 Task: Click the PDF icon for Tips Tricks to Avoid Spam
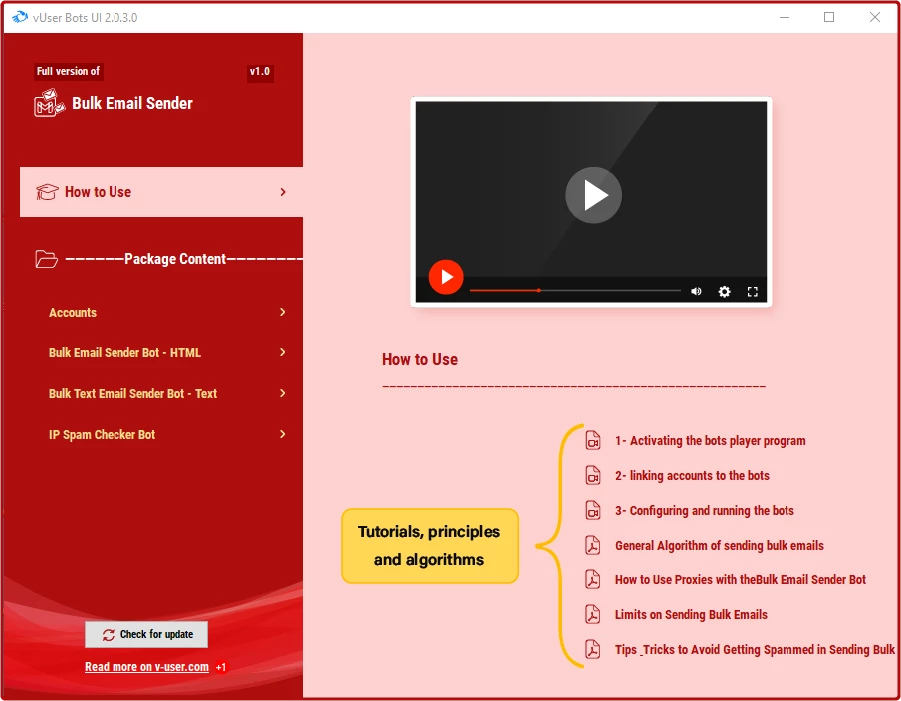pos(593,649)
